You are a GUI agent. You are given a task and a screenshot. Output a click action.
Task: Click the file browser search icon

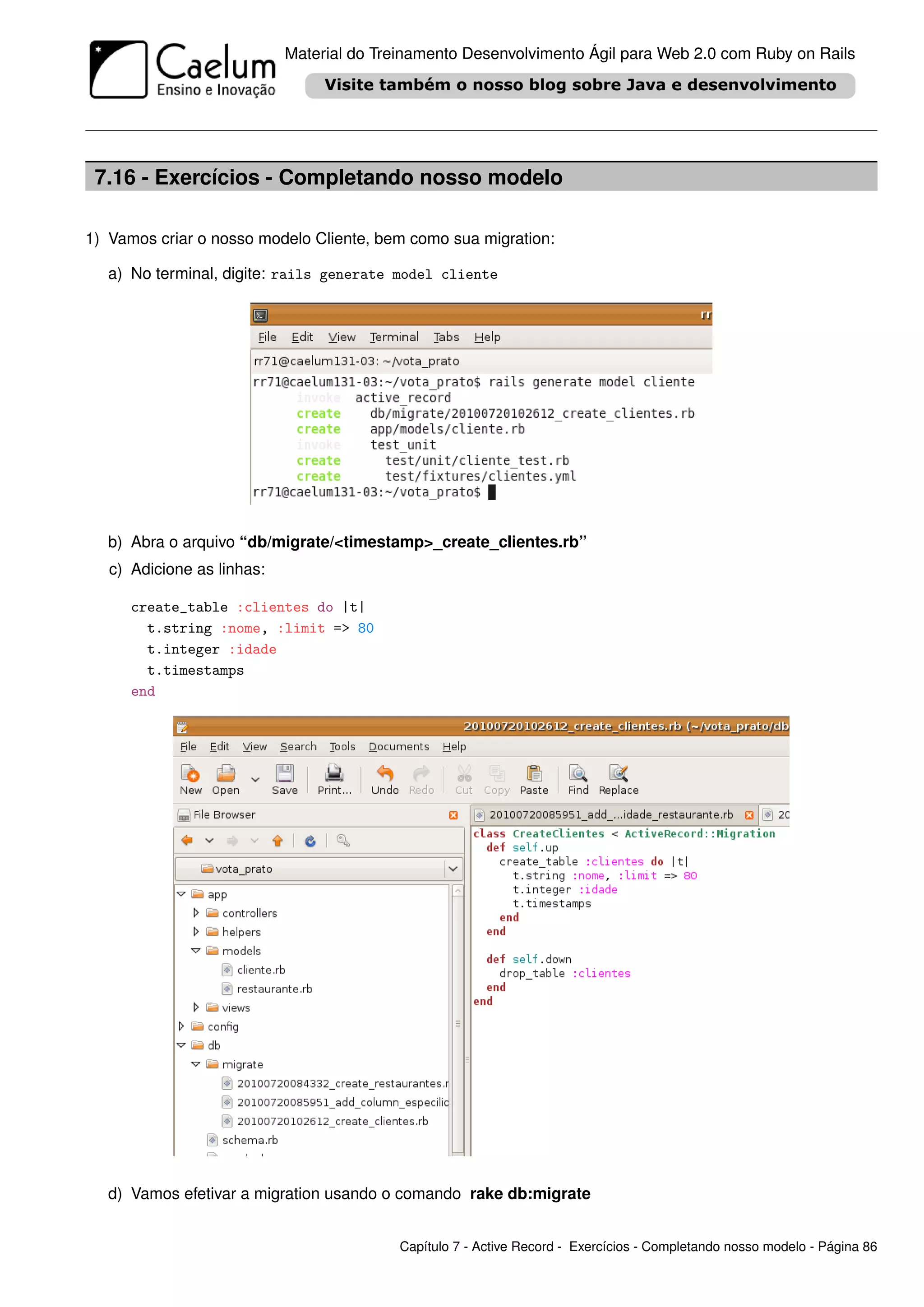(343, 841)
